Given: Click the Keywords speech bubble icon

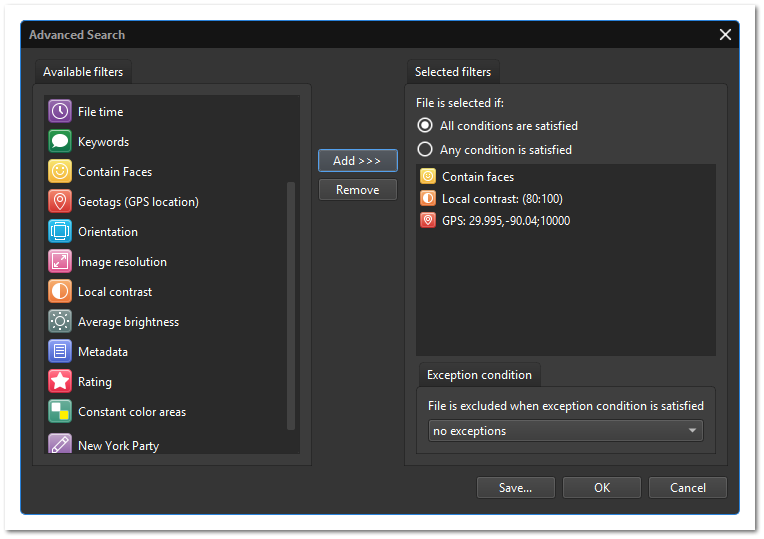Looking at the screenshot, I should [60, 142].
